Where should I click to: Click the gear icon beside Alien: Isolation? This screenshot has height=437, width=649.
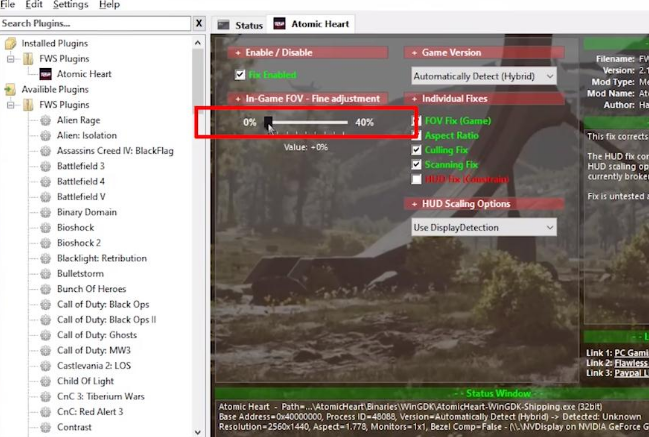coord(46,136)
